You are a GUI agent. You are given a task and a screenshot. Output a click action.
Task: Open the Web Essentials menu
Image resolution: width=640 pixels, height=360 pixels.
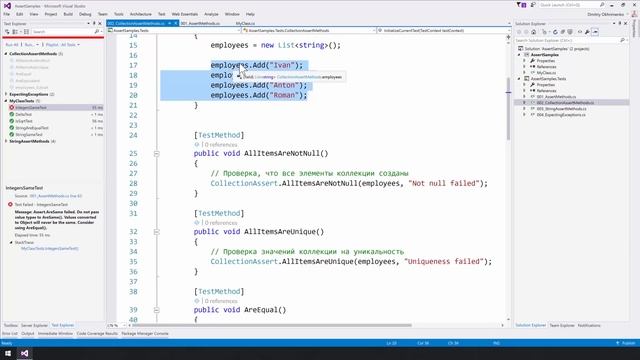tap(184, 14)
